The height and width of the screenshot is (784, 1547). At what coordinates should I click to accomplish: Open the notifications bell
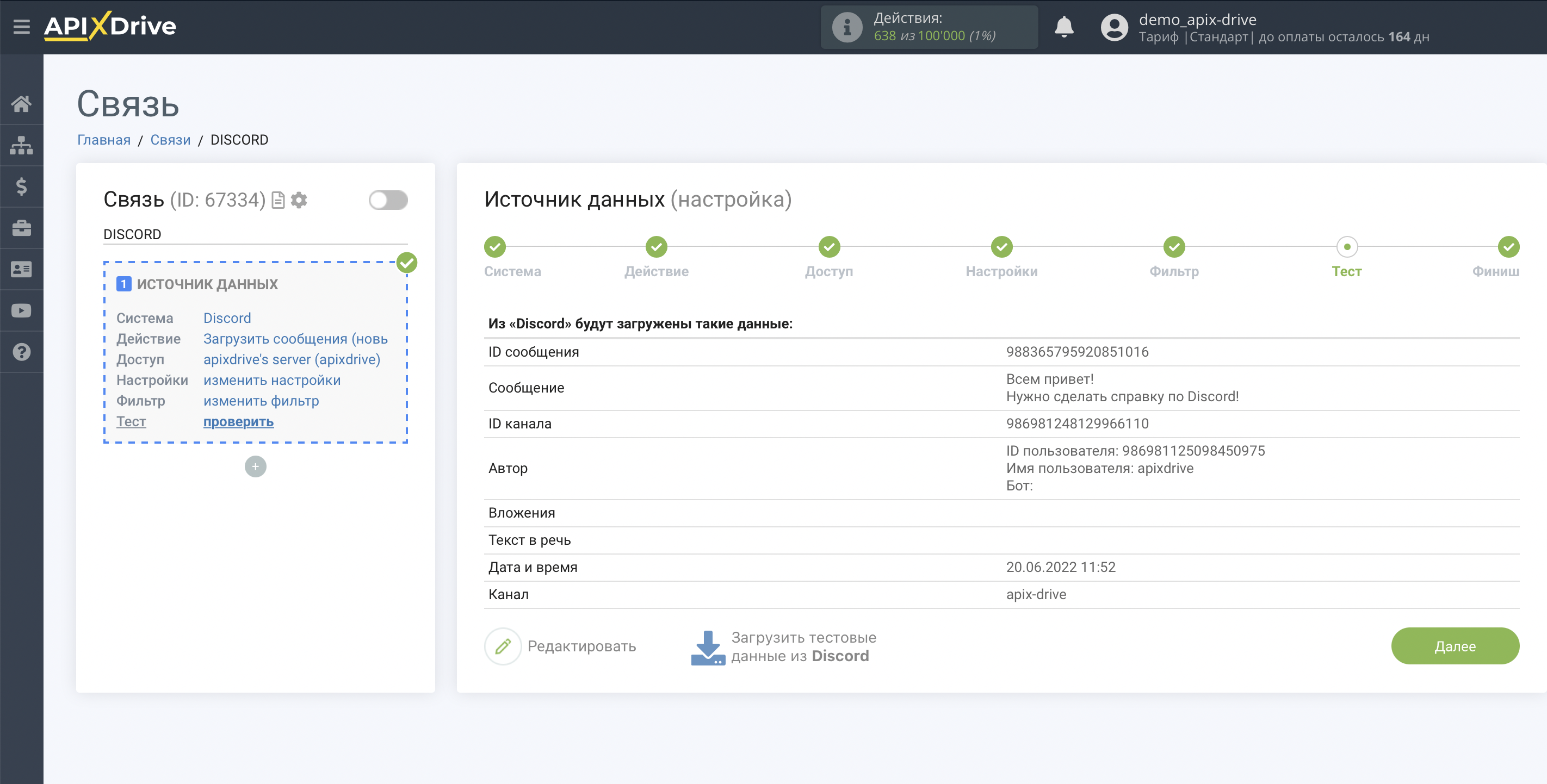[1064, 27]
